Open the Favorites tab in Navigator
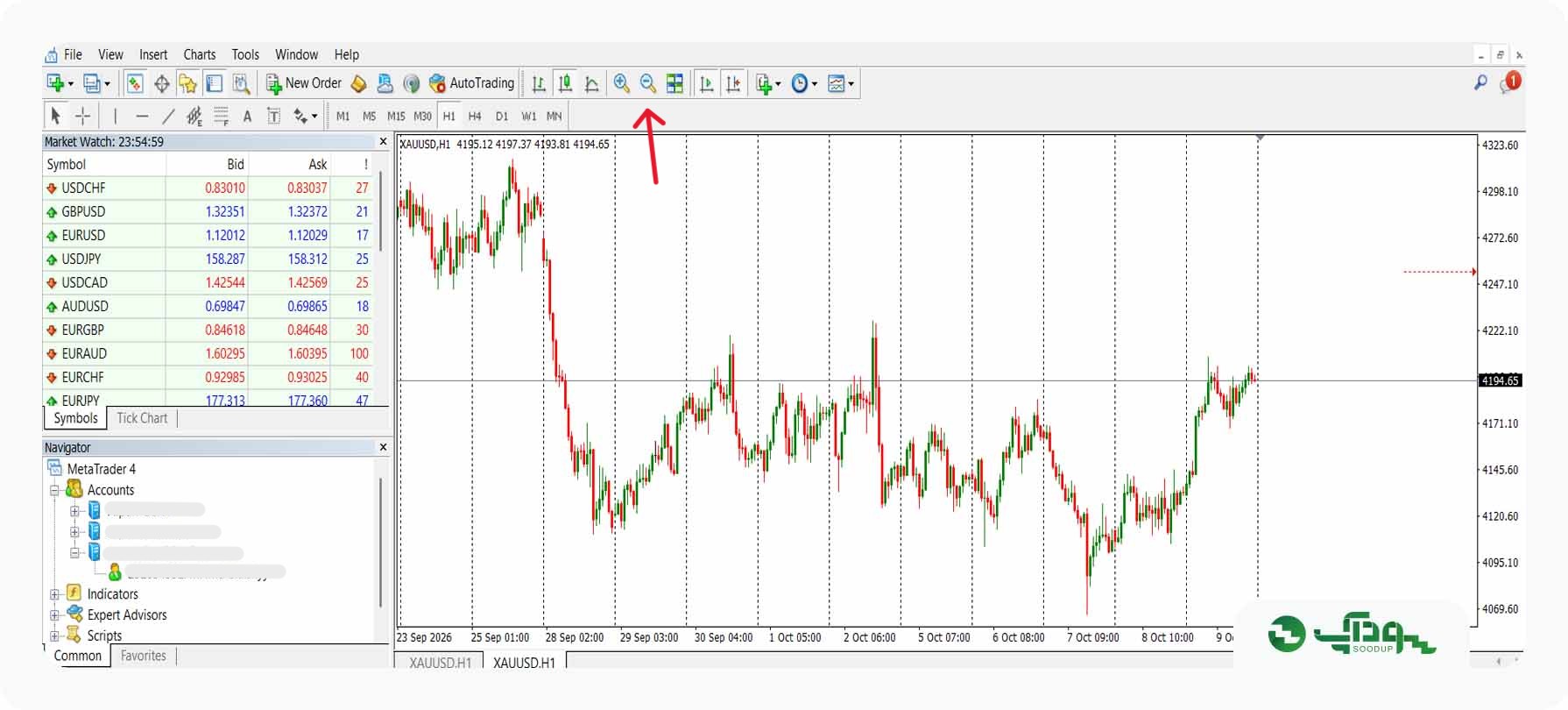The width and height of the screenshot is (1568, 710). [x=143, y=656]
